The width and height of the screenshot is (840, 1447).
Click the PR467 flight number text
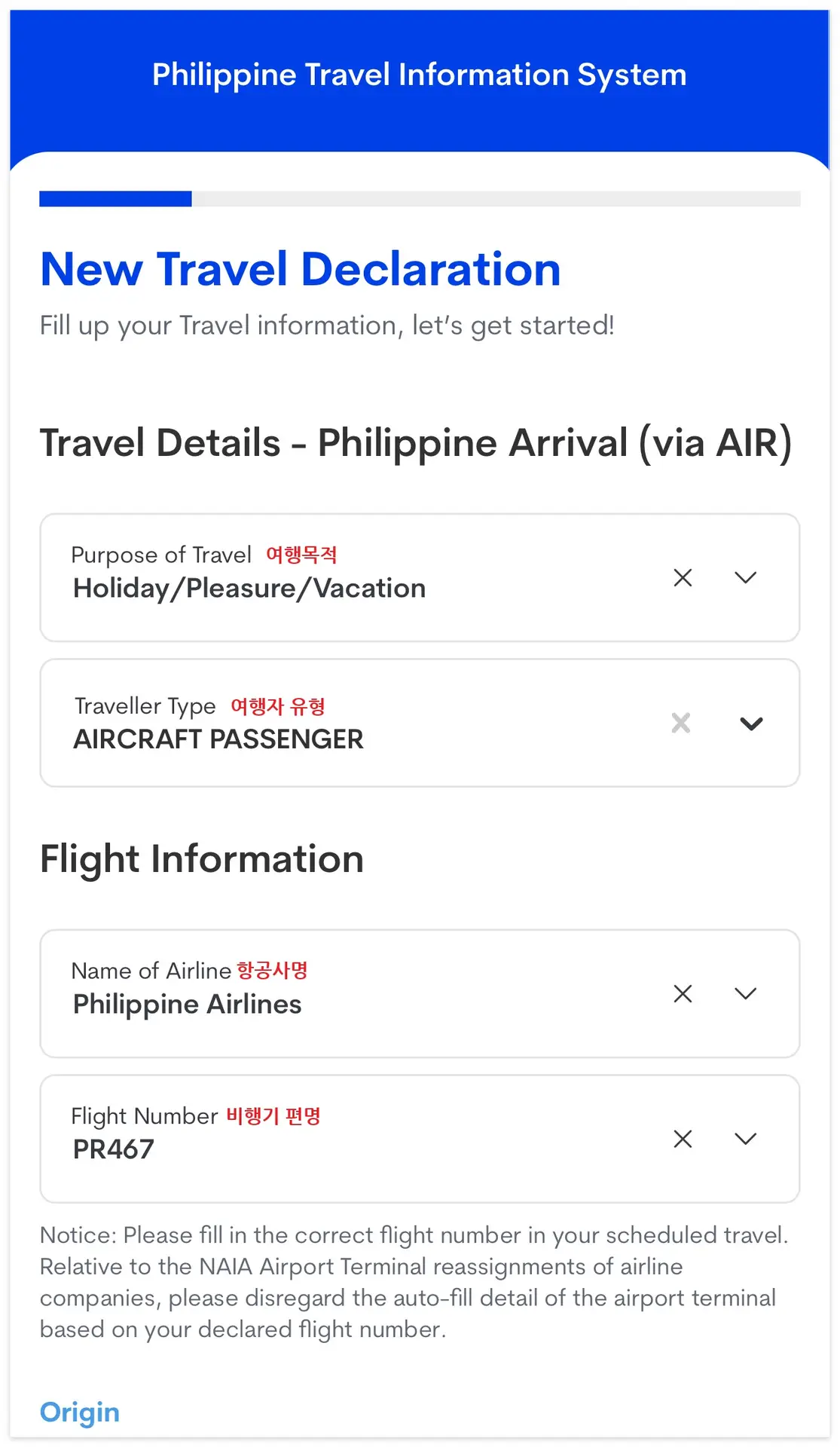tap(114, 1149)
